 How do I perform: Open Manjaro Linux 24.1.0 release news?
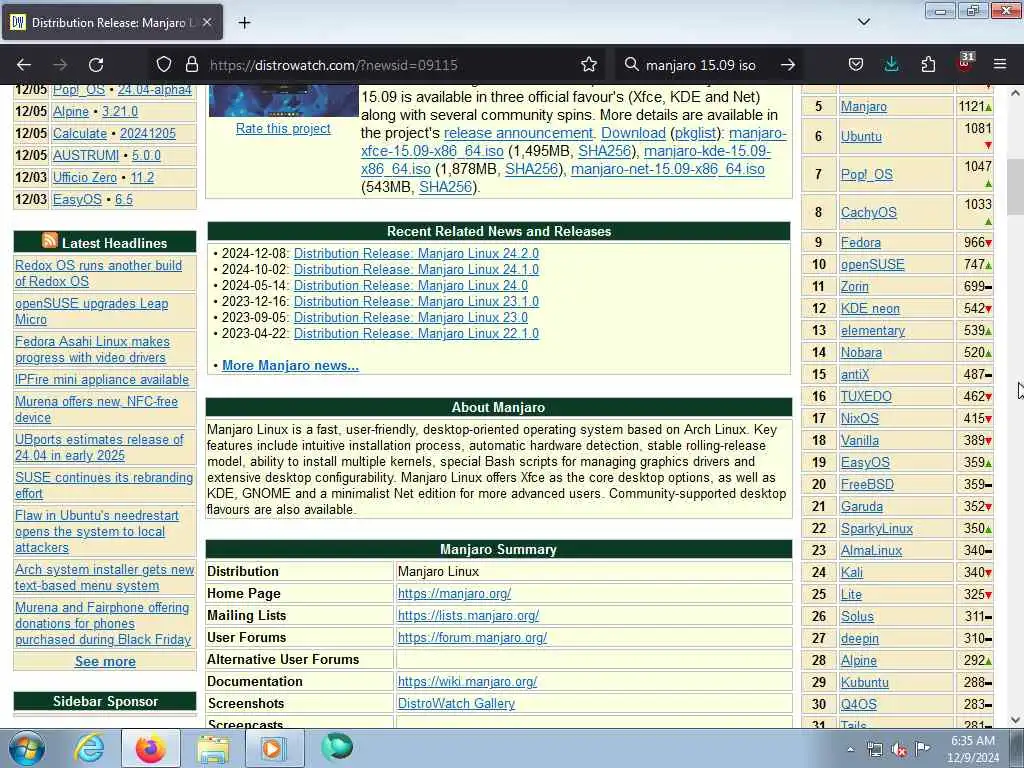point(416,270)
